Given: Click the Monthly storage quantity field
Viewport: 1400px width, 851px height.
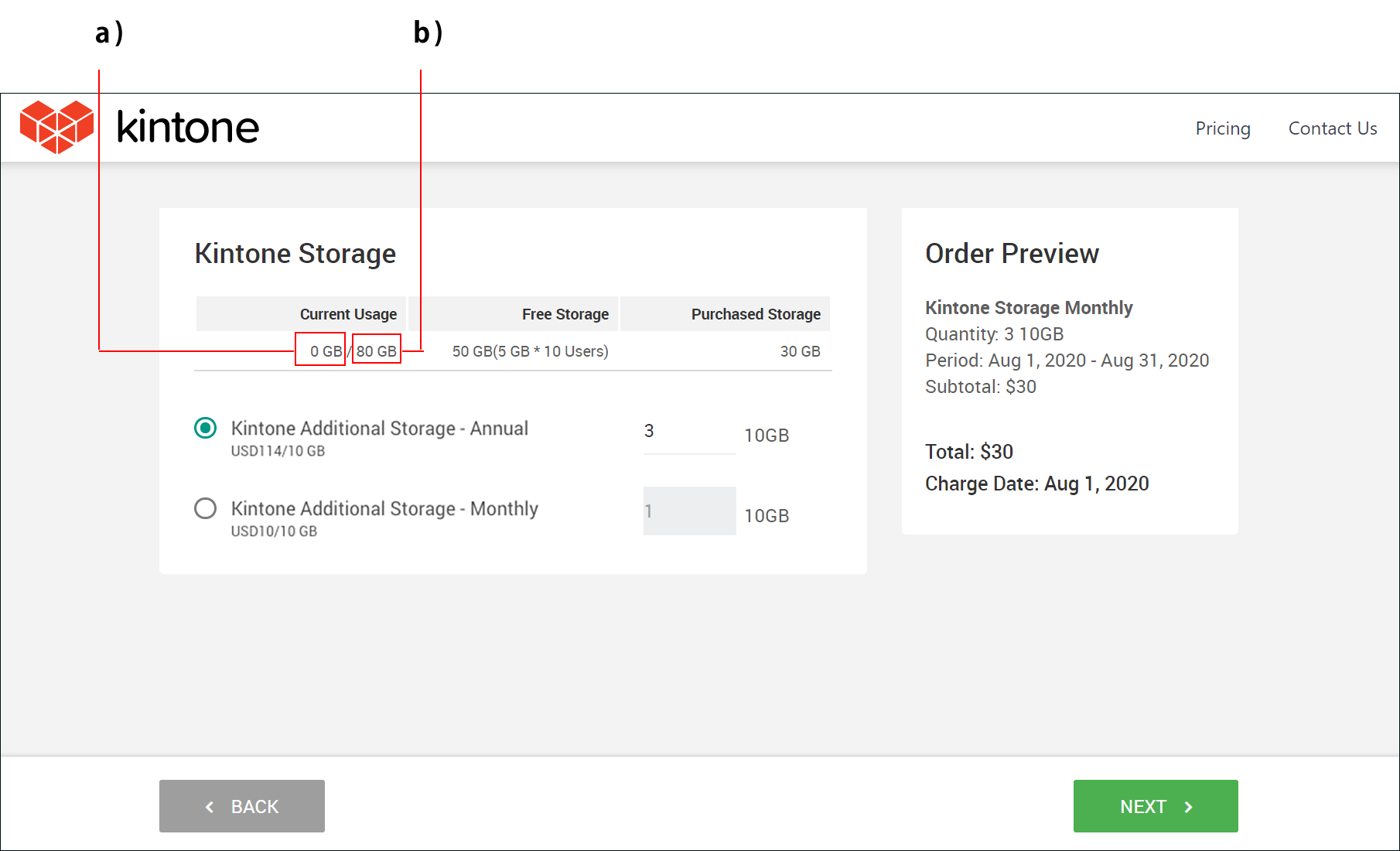Looking at the screenshot, I should (x=688, y=511).
